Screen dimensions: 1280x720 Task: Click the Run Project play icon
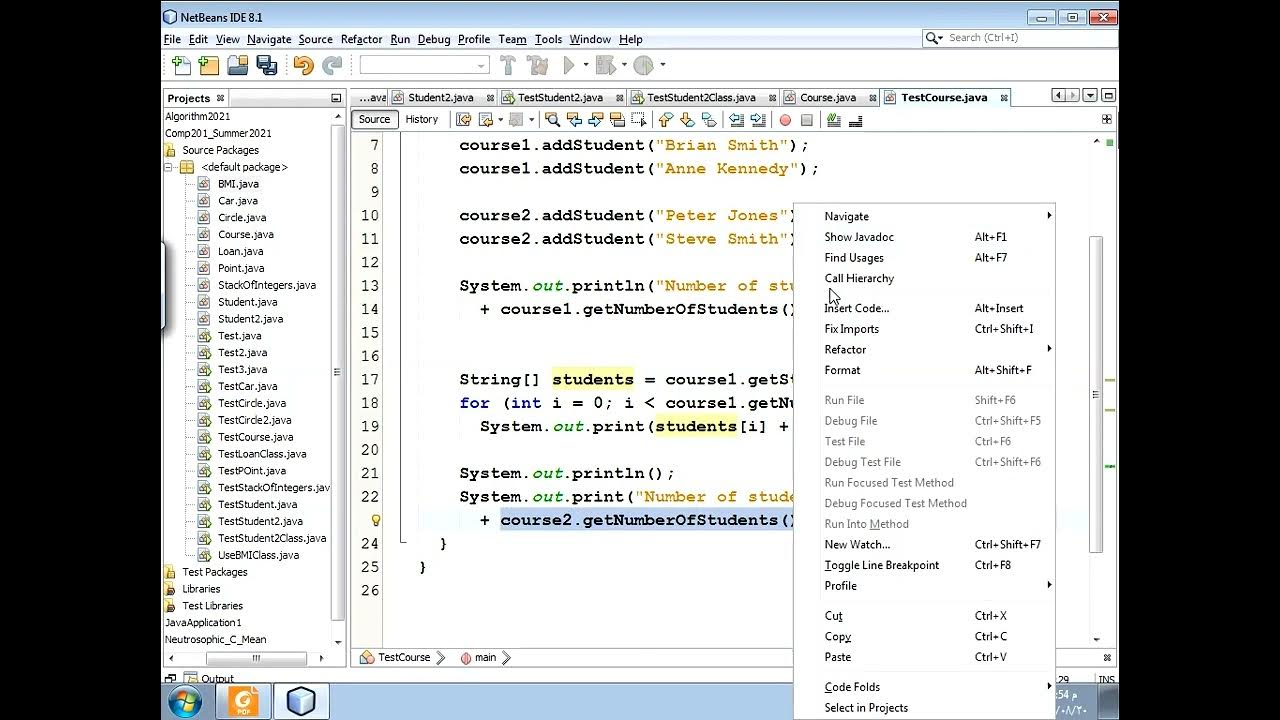tap(569, 65)
